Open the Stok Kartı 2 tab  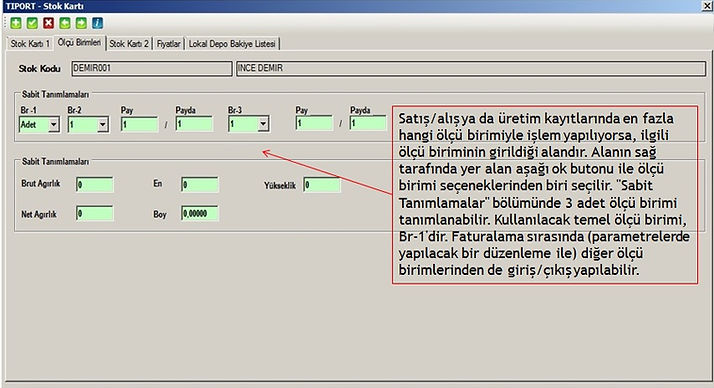click(129, 44)
